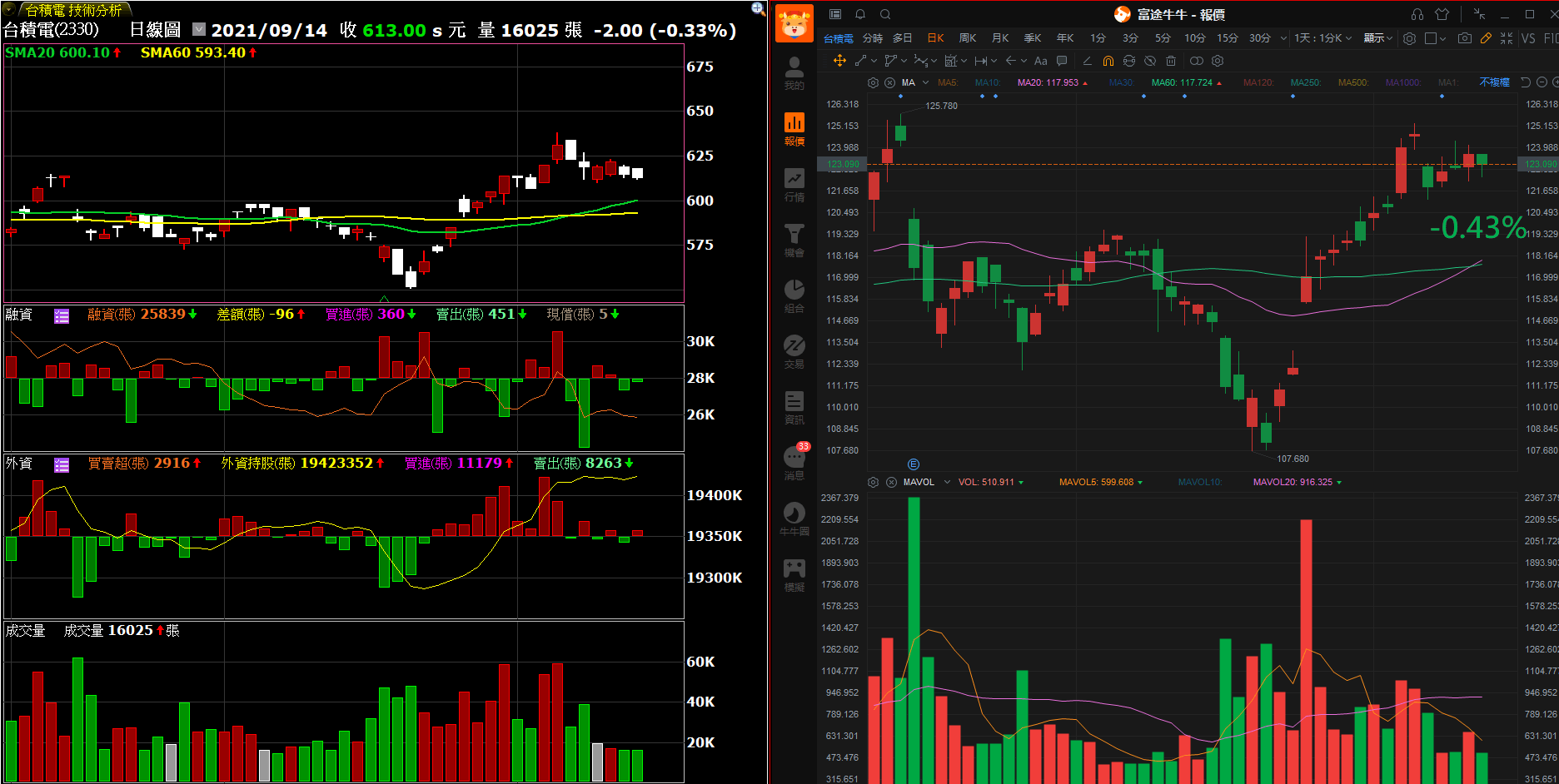Click the notification bell icon in Futu title bar
The image size is (1559, 784).
[x=860, y=14]
